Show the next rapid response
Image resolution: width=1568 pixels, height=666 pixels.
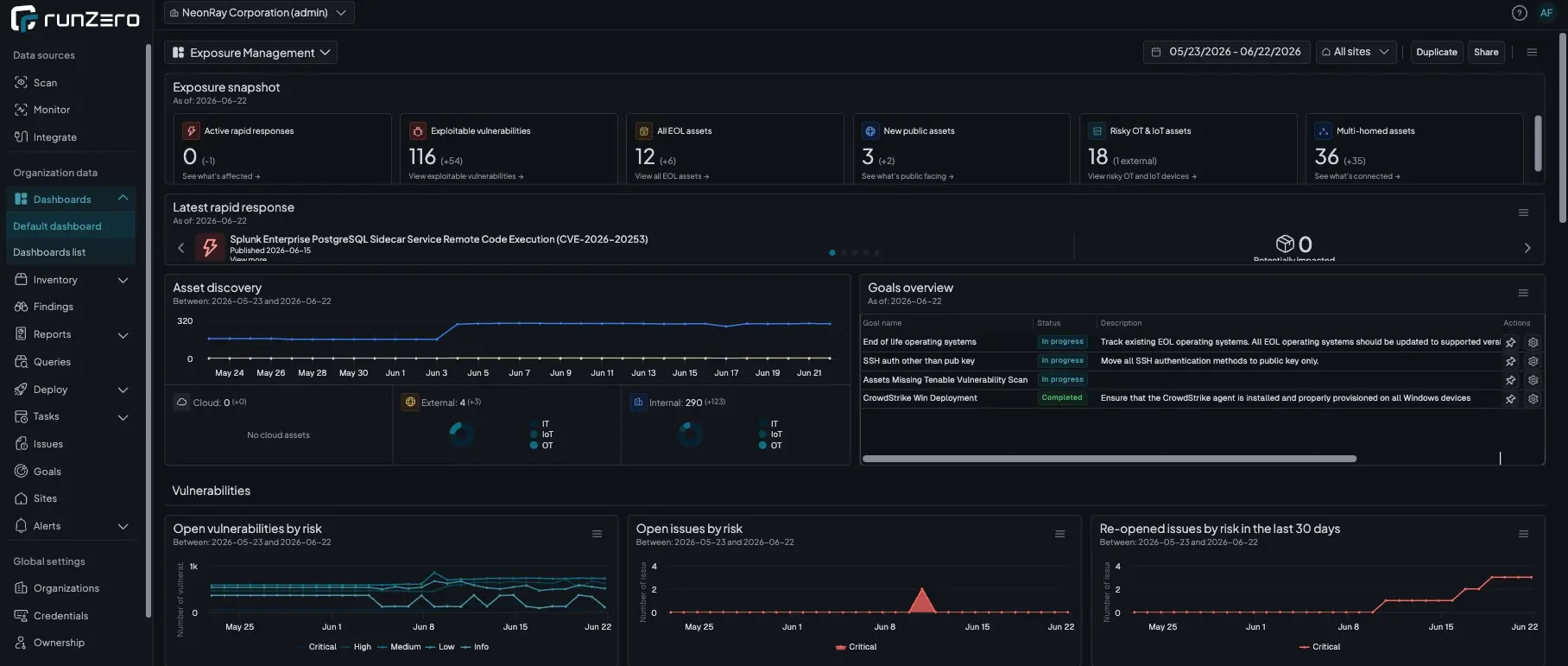pyautogui.click(x=1527, y=248)
